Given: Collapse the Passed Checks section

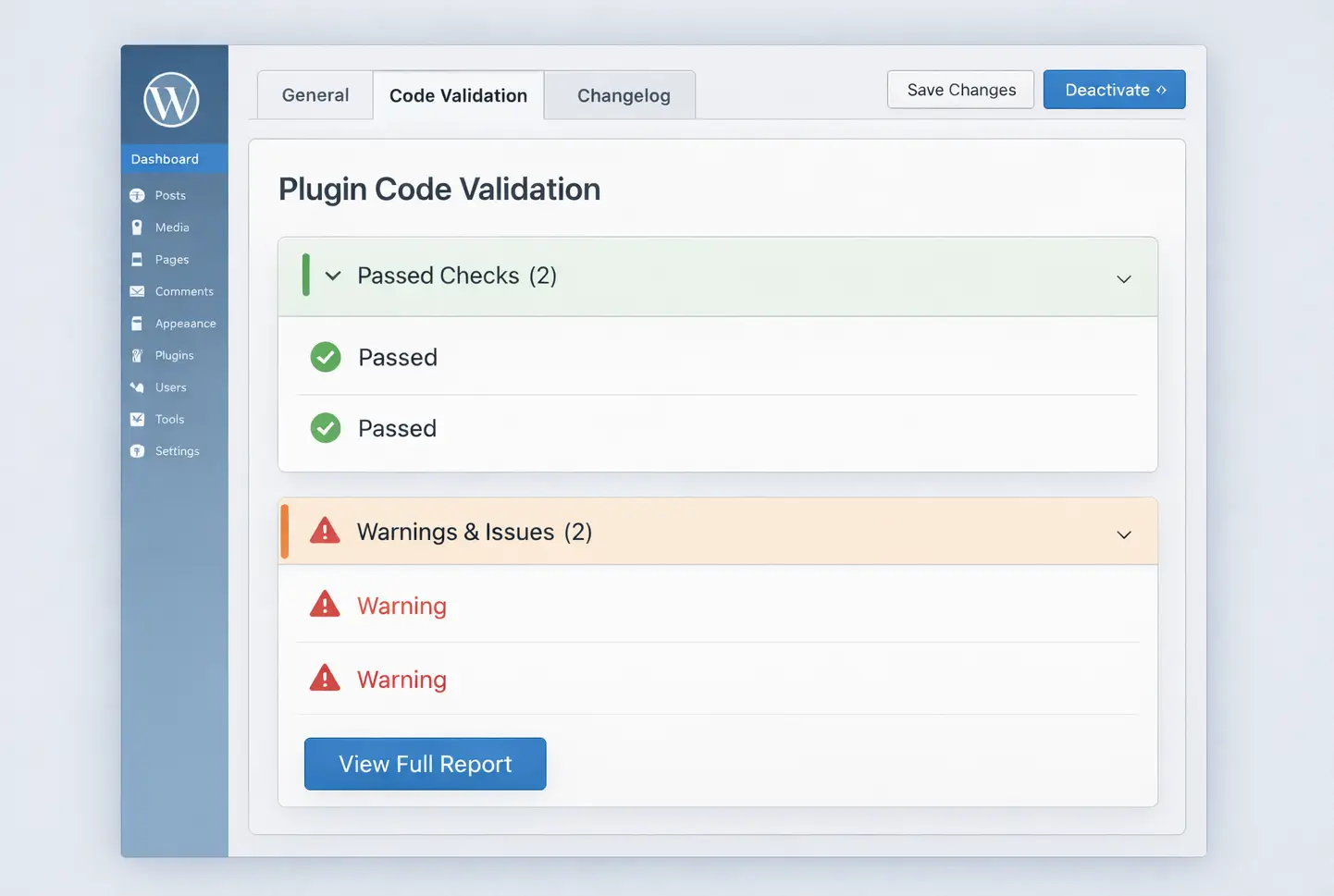Looking at the screenshot, I should pos(1123,278).
